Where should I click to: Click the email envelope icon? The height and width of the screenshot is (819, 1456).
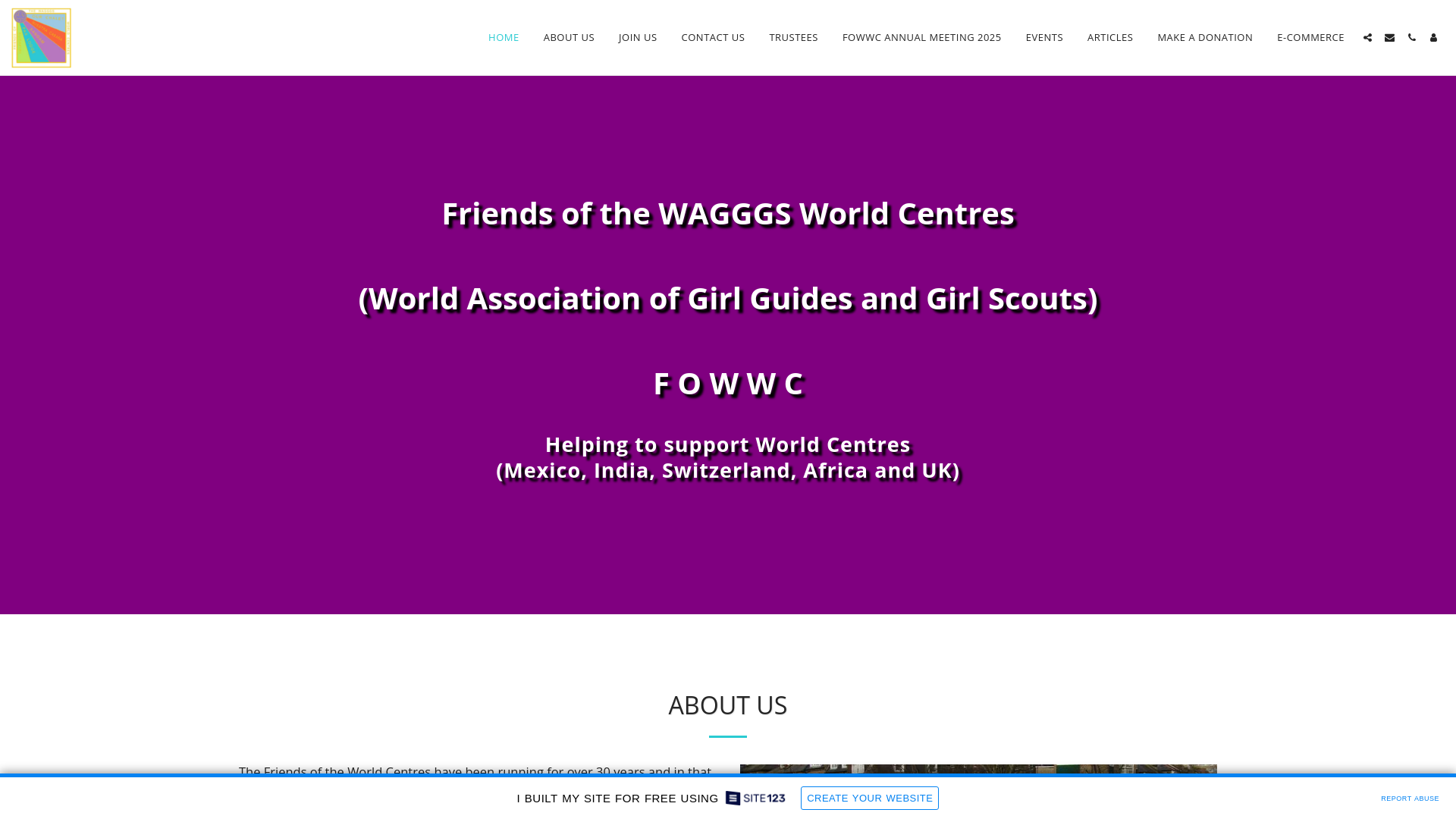point(1389,38)
